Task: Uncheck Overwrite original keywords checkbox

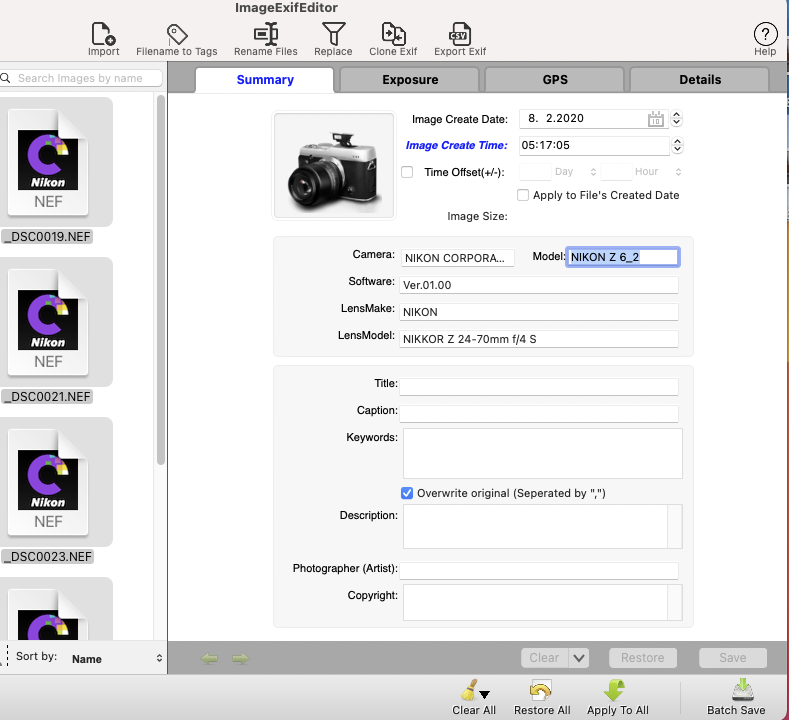Action: pos(407,493)
